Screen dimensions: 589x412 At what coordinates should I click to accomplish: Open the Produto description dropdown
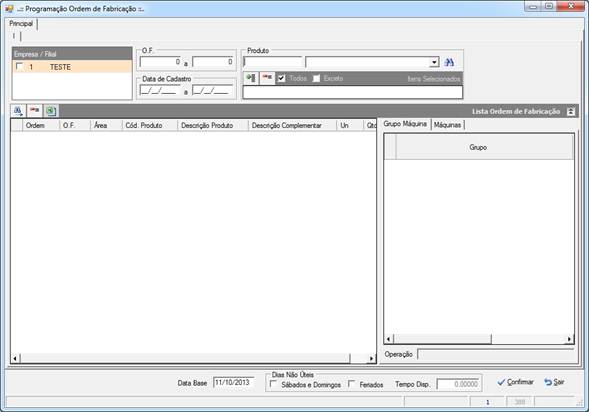pyautogui.click(x=434, y=62)
